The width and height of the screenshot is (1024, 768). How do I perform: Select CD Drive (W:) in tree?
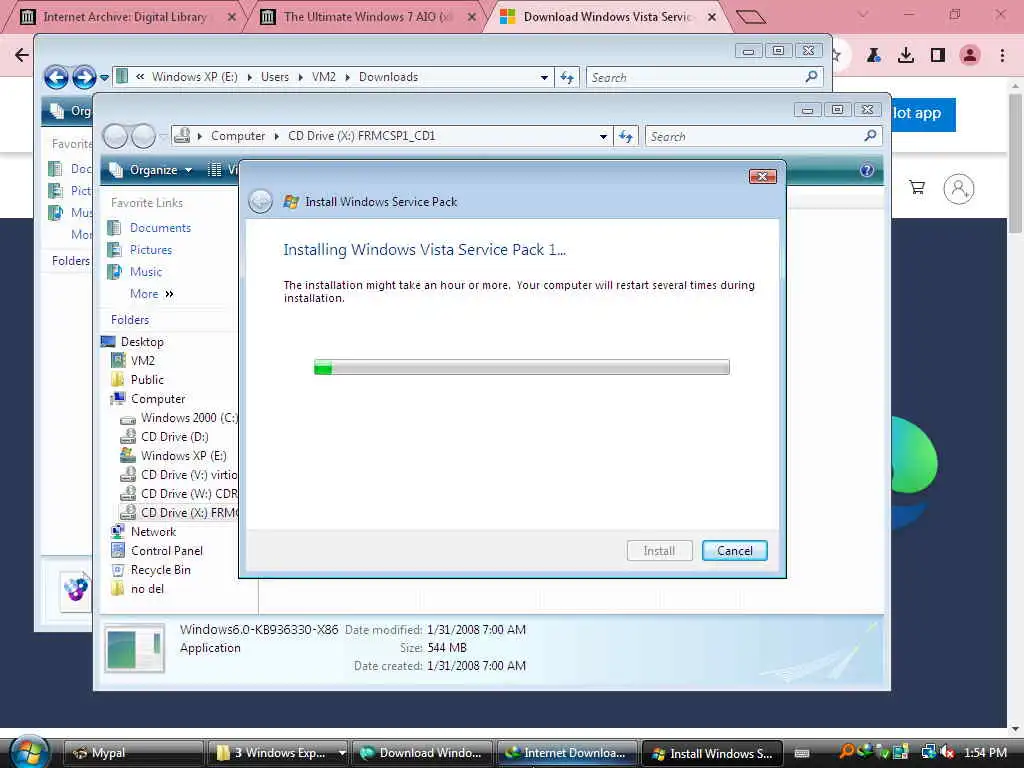coord(188,494)
